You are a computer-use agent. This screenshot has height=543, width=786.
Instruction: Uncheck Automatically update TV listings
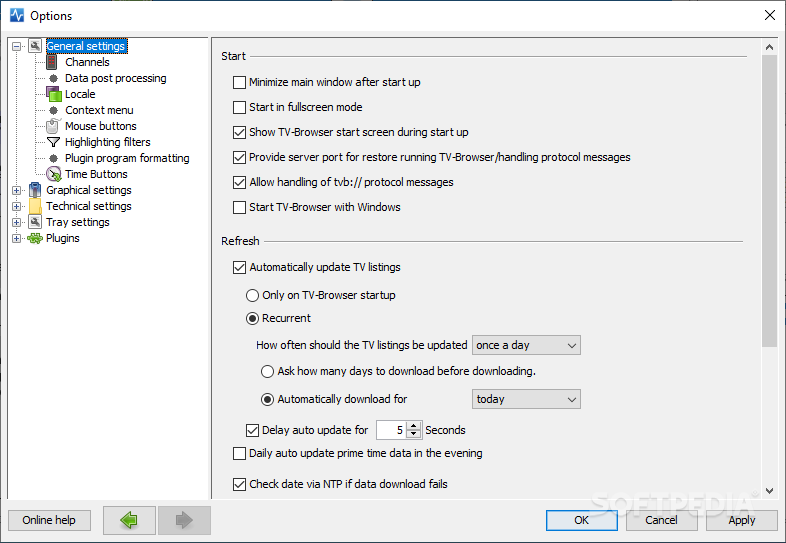pyautogui.click(x=239, y=267)
